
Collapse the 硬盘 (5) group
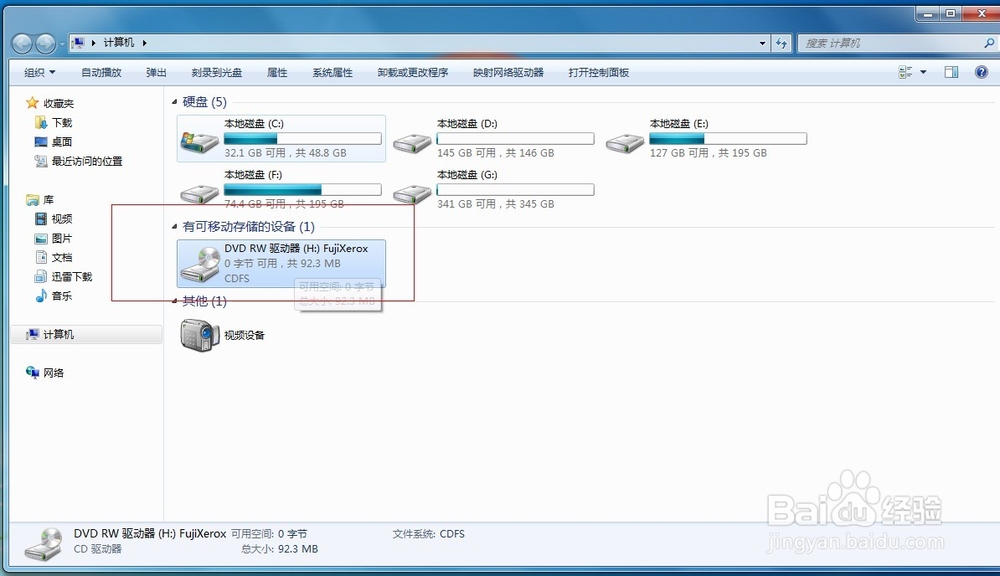pos(174,102)
